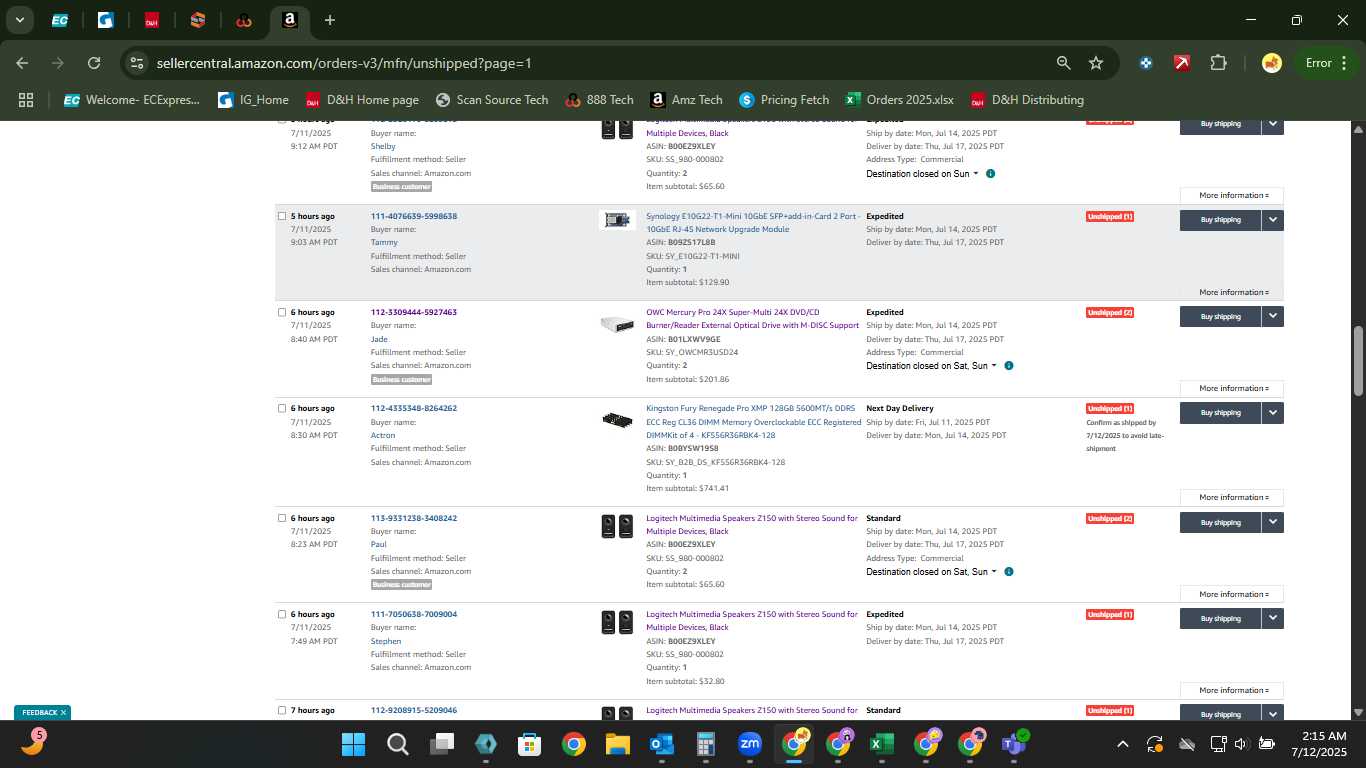Open Outlook from taskbar
Image resolution: width=1366 pixels, height=768 pixels.
661,744
